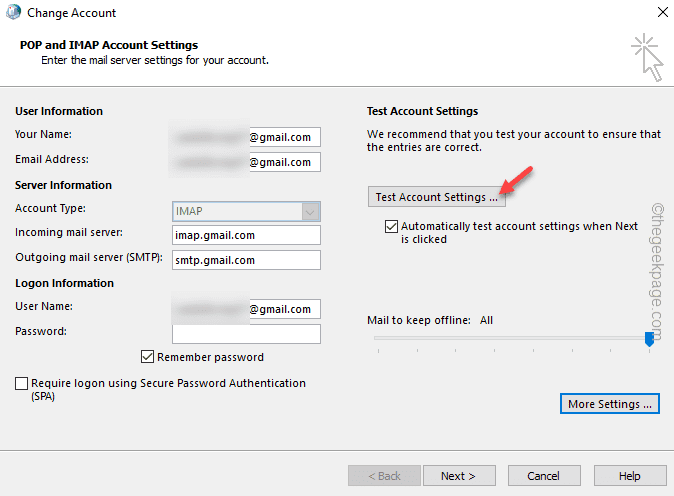The image size is (674, 496).
Task: Click the Incoming mail server field
Action: (246, 235)
